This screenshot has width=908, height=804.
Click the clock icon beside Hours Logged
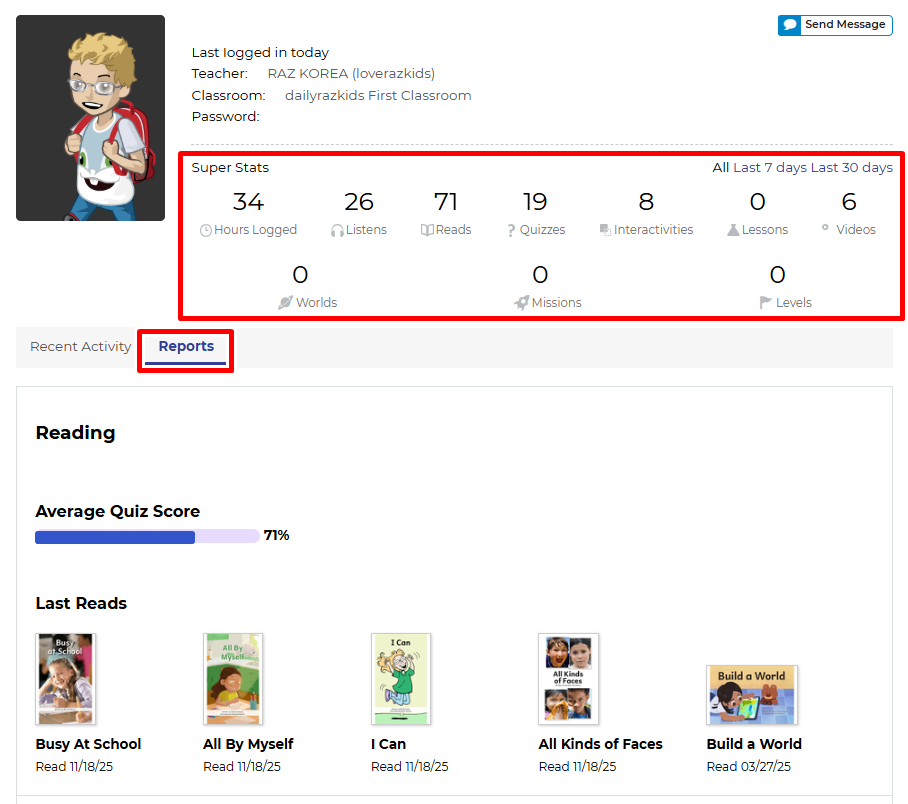[206, 230]
